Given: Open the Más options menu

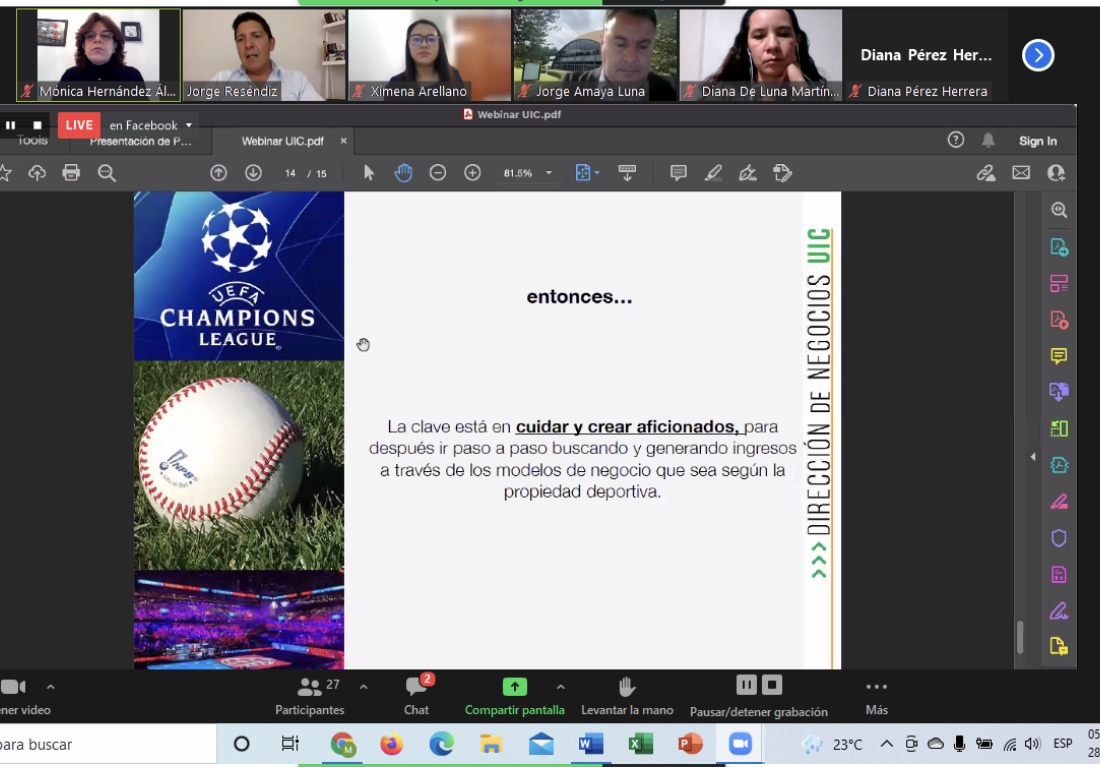Looking at the screenshot, I should click(x=877, y=697).
